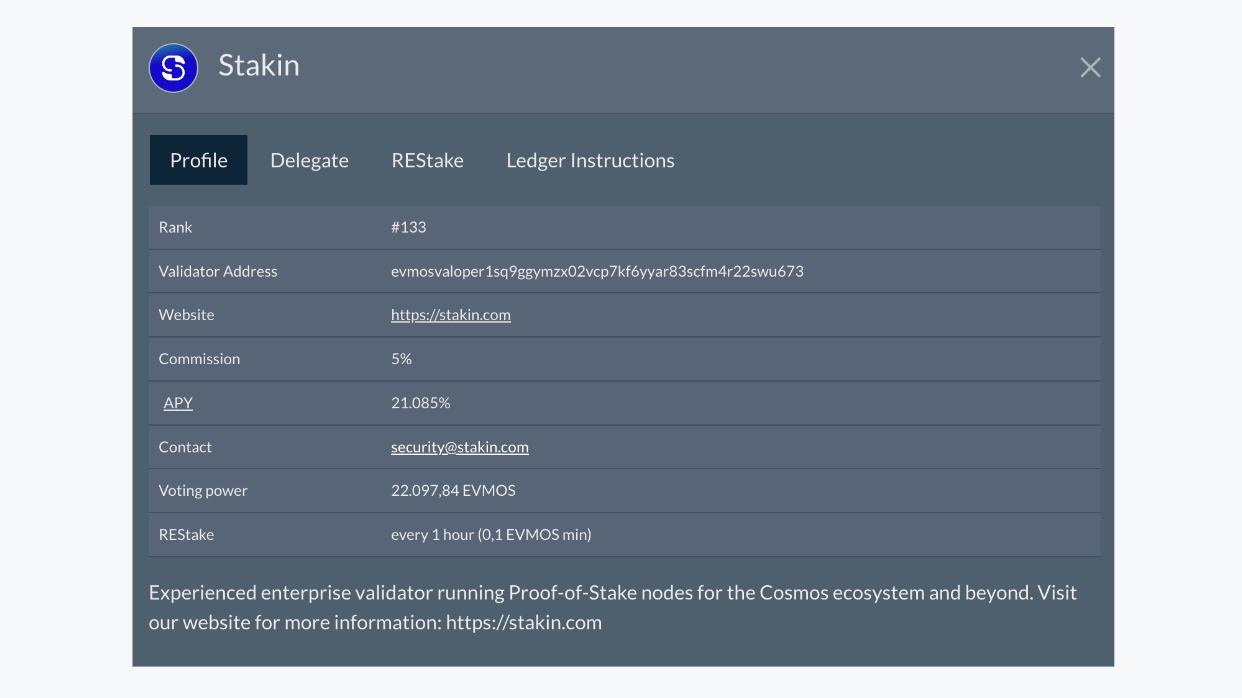Click the evmosvaloper validator address text
Screen dimensions: 1242x698
(597, 271)
